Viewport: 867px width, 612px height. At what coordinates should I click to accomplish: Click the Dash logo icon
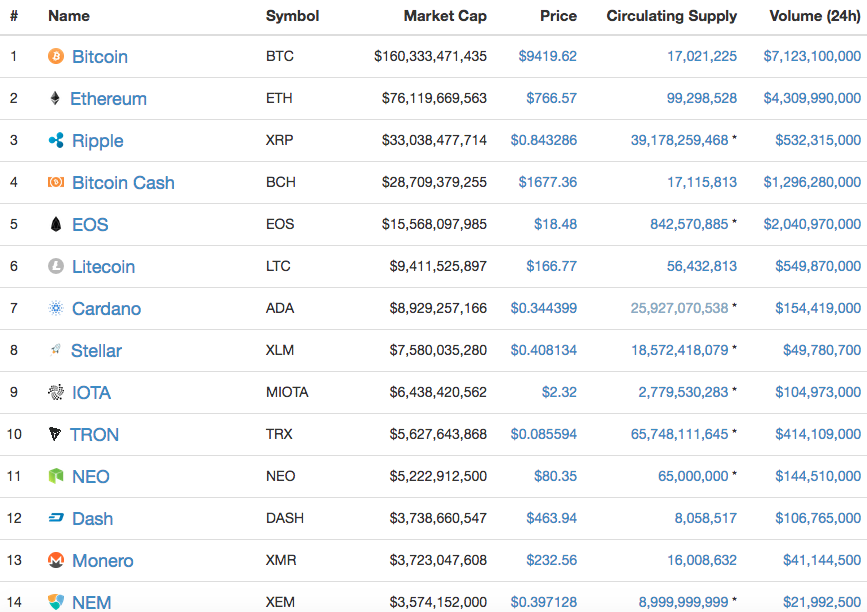56,518
